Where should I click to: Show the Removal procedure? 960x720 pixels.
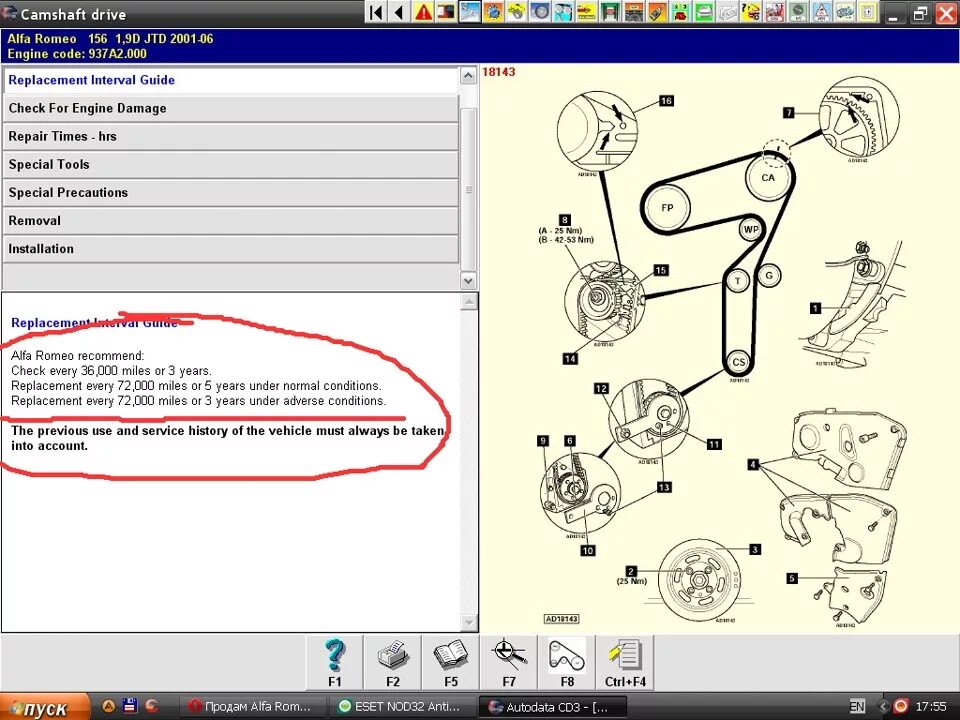pyautogui.click(x=231, y=221)
